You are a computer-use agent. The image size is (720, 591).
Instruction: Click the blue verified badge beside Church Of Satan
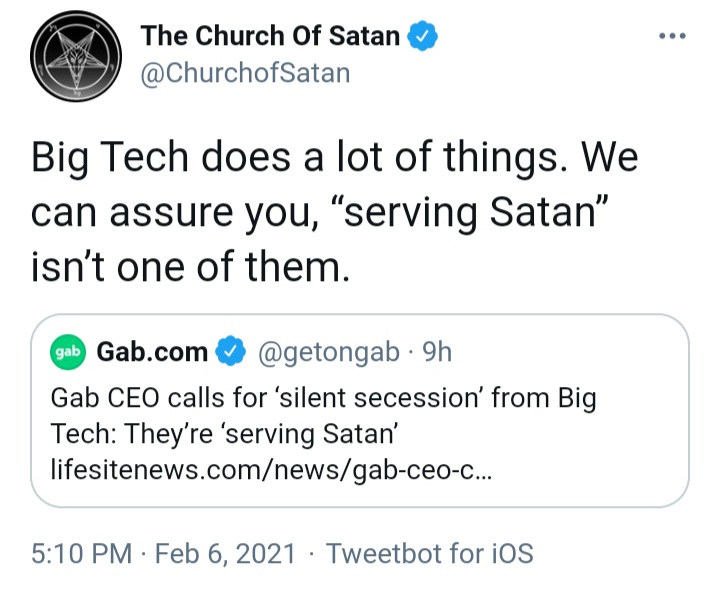tap(423, 36)
